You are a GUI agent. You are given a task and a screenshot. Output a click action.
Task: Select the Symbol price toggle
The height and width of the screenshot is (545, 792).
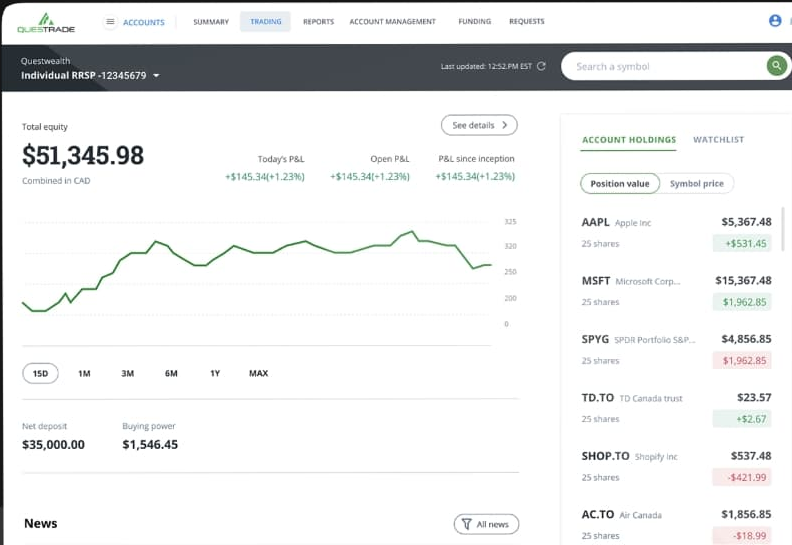coord(697,184)
